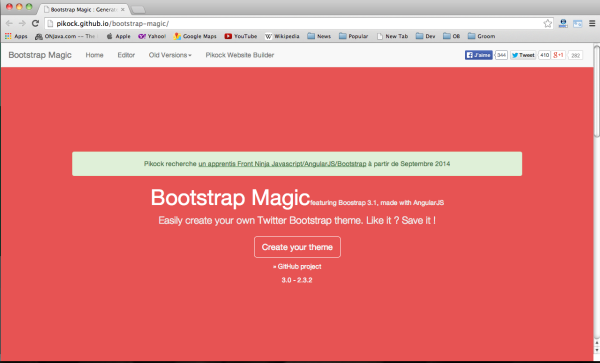
Task: Open Chrome hamburger menu
Action: tap(592, 23)
